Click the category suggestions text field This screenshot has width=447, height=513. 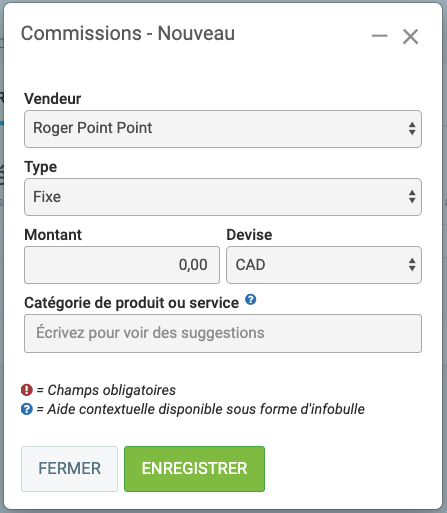pyautogui.click(x=223, y=333)
